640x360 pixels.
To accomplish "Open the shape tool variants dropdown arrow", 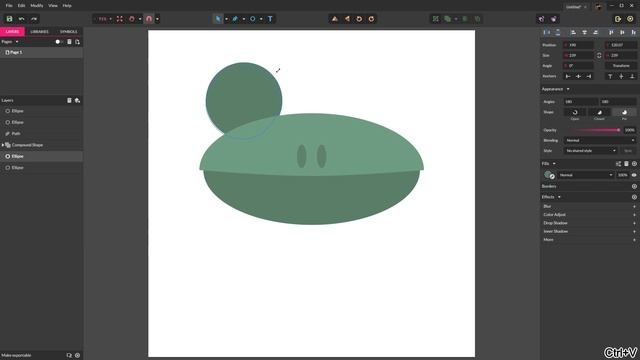I will pyautogui.click(x=261, y=19).
